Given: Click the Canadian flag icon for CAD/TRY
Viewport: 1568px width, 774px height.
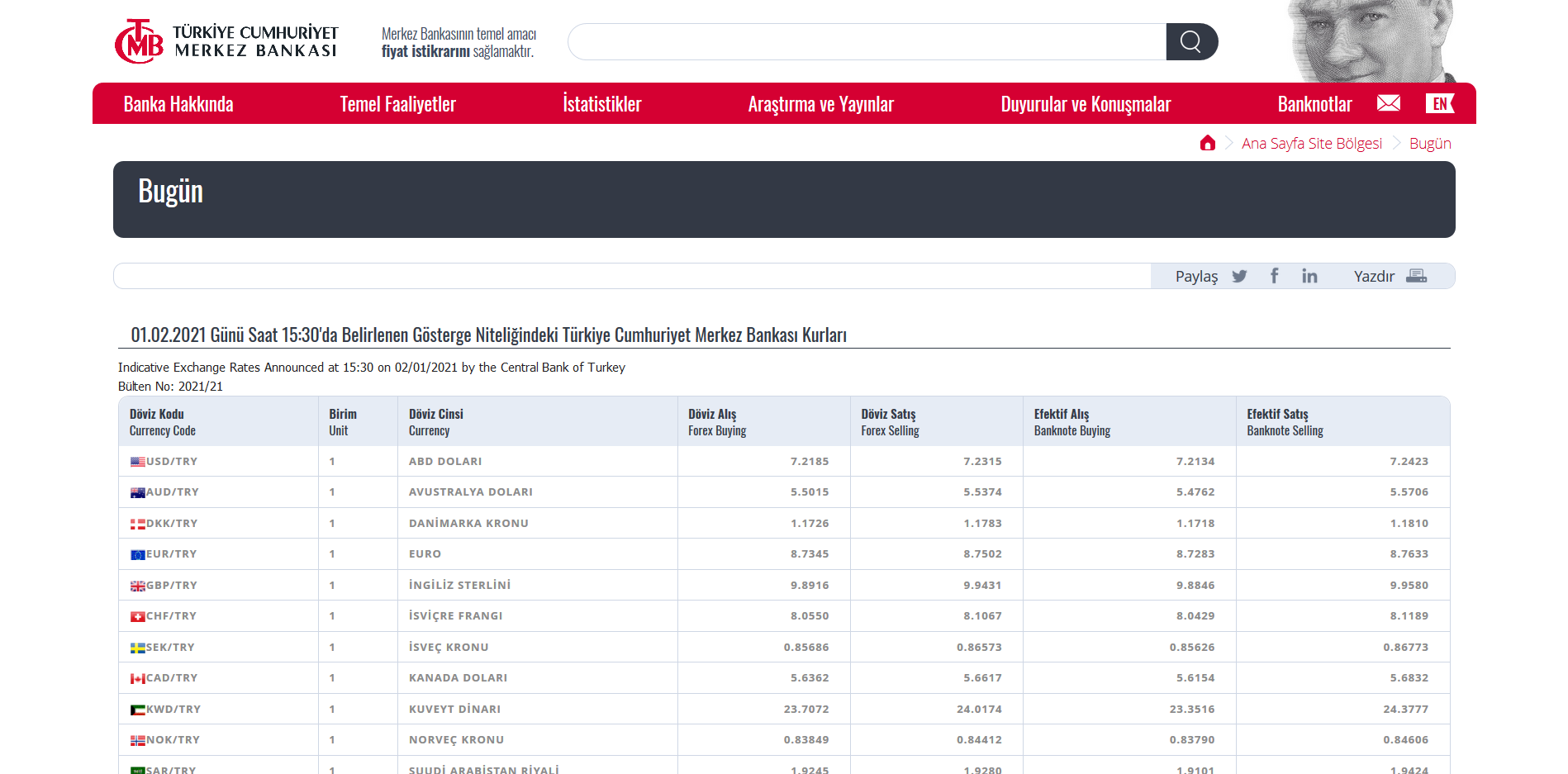Looking at the screenshot, I should coord(138,678).
